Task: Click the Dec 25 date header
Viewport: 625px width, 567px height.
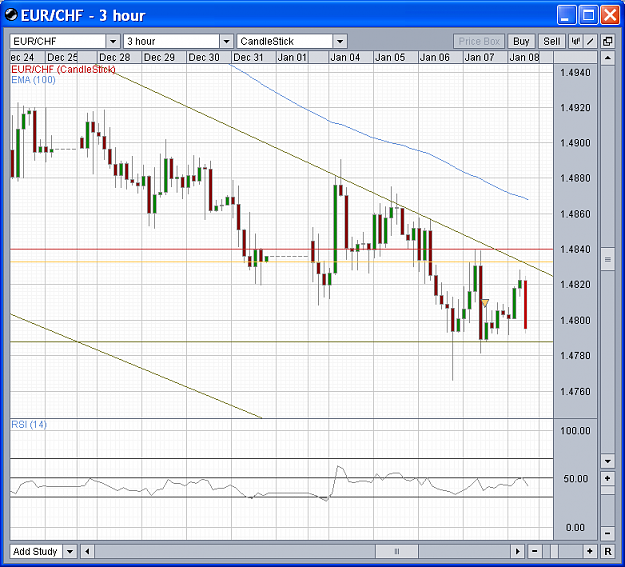Action: [62, 57]
